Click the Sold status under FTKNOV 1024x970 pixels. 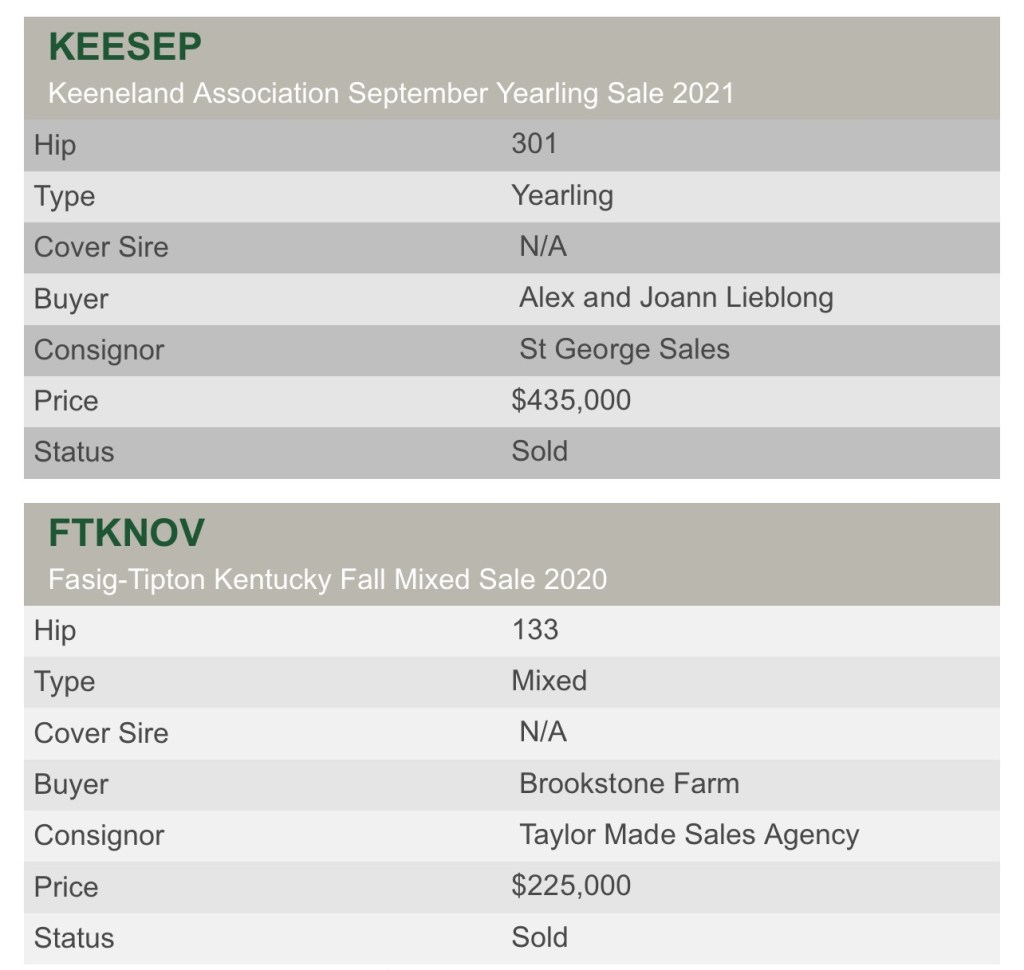point(540,937)
